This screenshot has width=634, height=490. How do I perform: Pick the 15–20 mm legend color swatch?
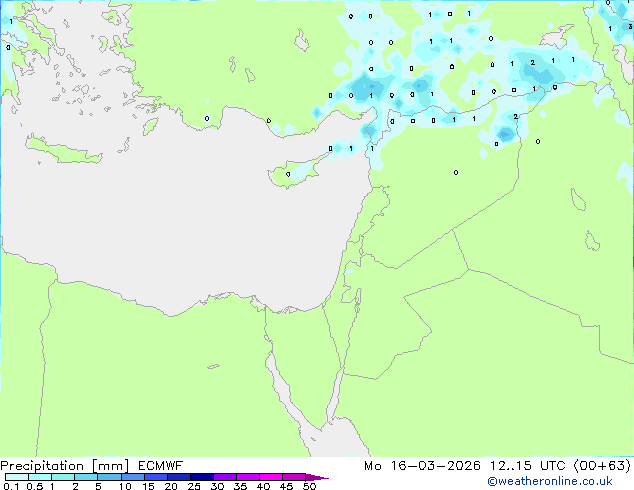click(156, 477)
